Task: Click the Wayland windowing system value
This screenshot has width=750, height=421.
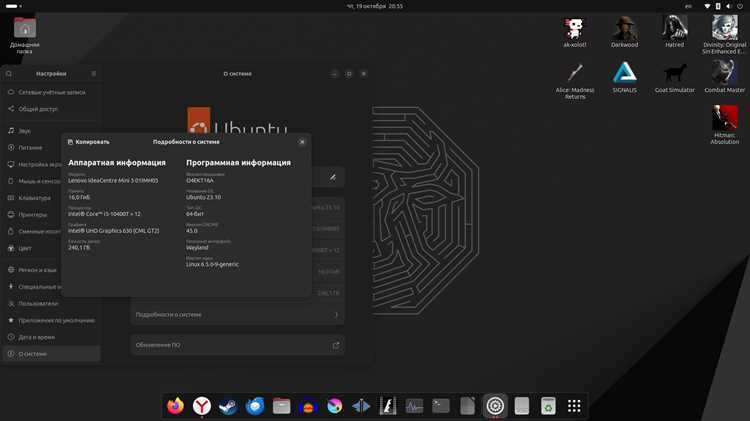Action: click(197, 248)
